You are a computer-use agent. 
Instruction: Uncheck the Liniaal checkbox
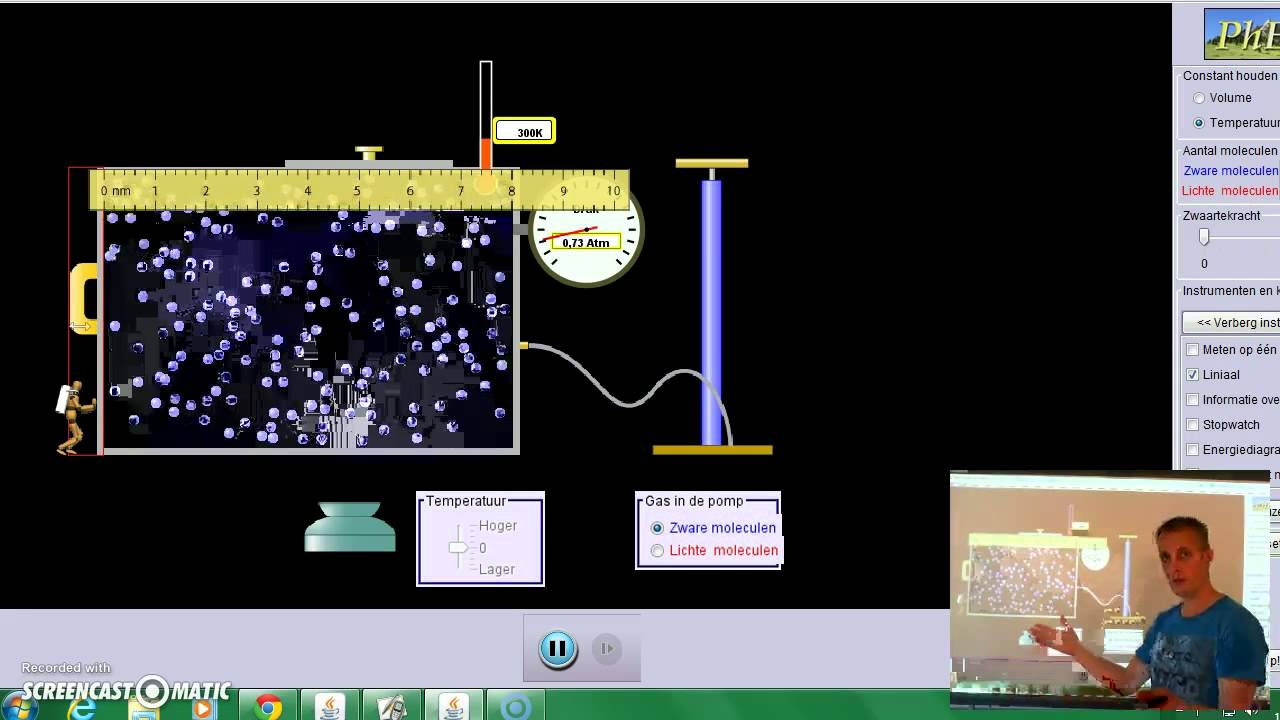coord(1192,375)
